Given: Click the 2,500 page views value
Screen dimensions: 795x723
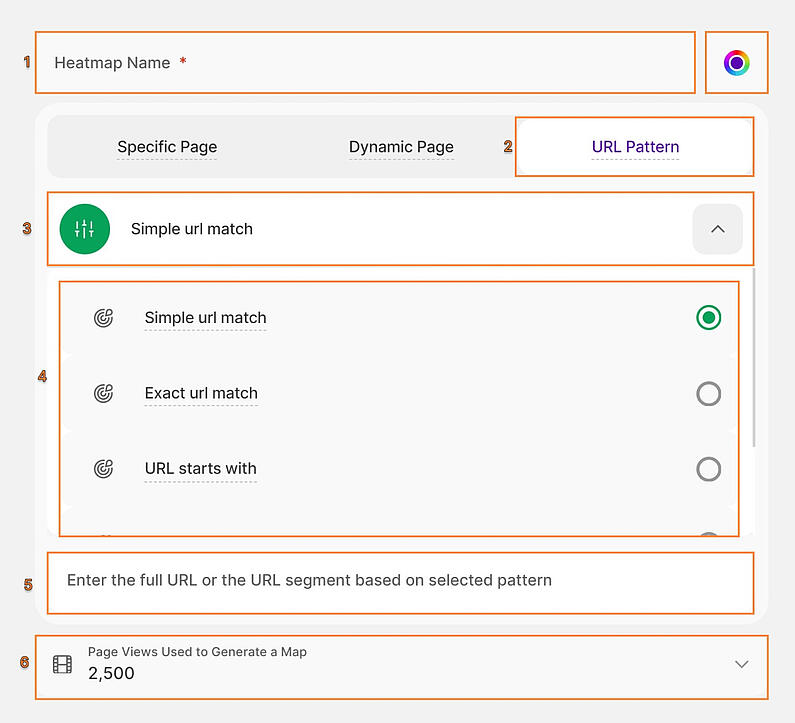Looking at the screenshot, I should coord(111,673).
